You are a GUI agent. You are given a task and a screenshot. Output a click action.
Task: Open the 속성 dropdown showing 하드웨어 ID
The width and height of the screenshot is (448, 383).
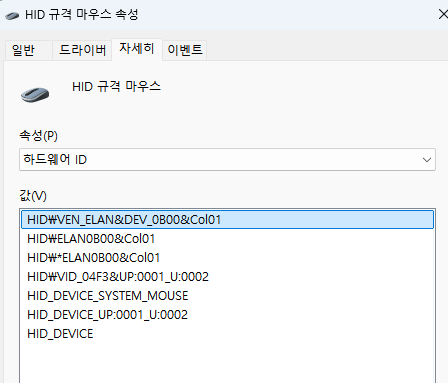coord(227,160)
